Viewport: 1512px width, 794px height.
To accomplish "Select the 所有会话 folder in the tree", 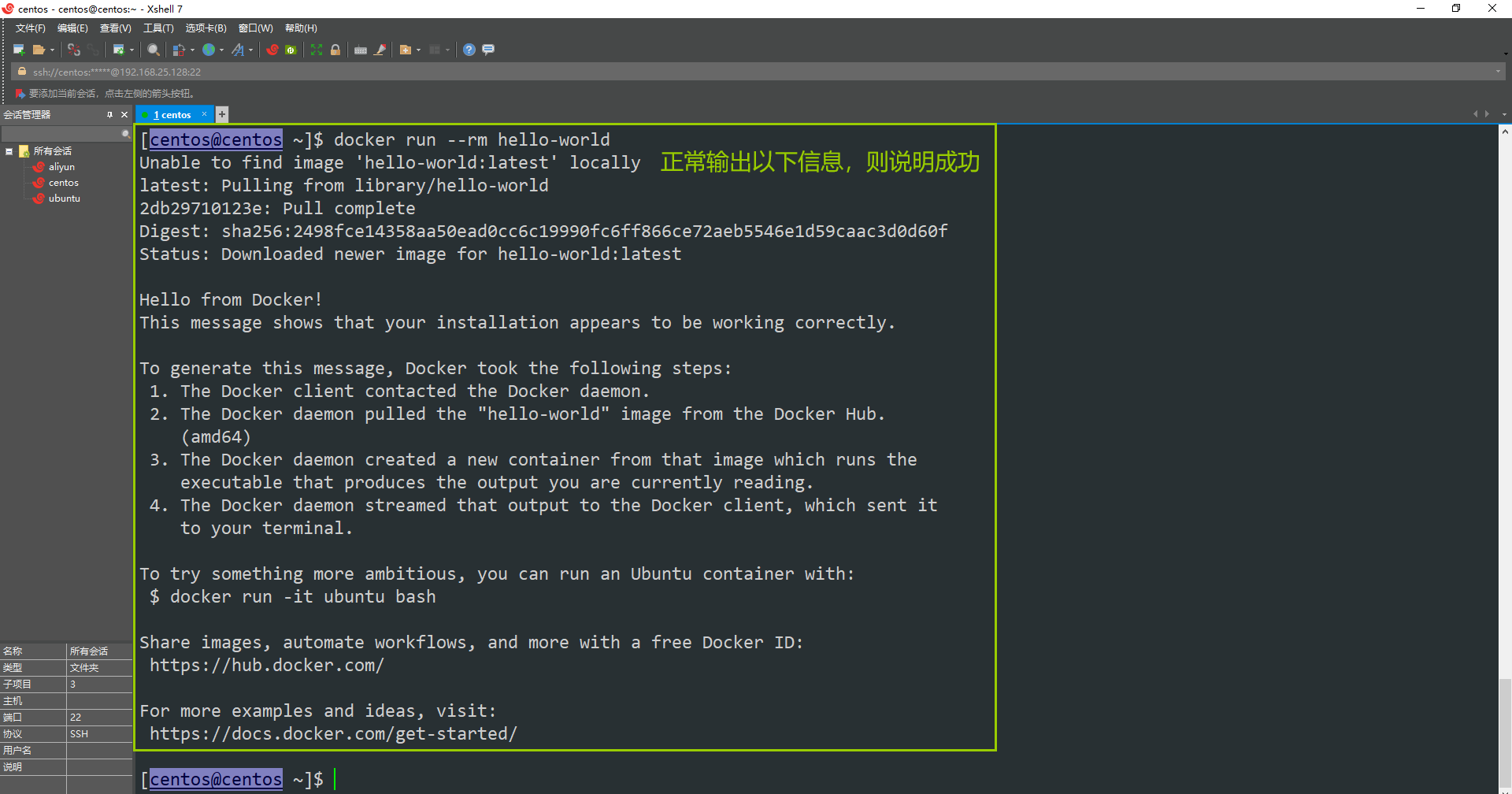I will pyautogui.click(x=52, y=151).
